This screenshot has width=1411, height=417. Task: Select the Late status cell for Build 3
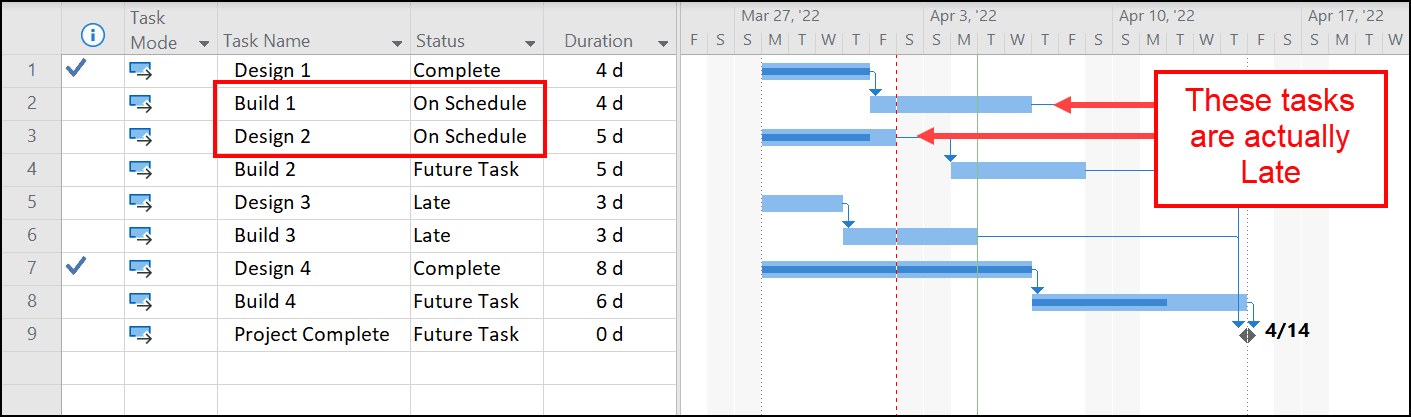pyautogui.click(x=477, y=235)
